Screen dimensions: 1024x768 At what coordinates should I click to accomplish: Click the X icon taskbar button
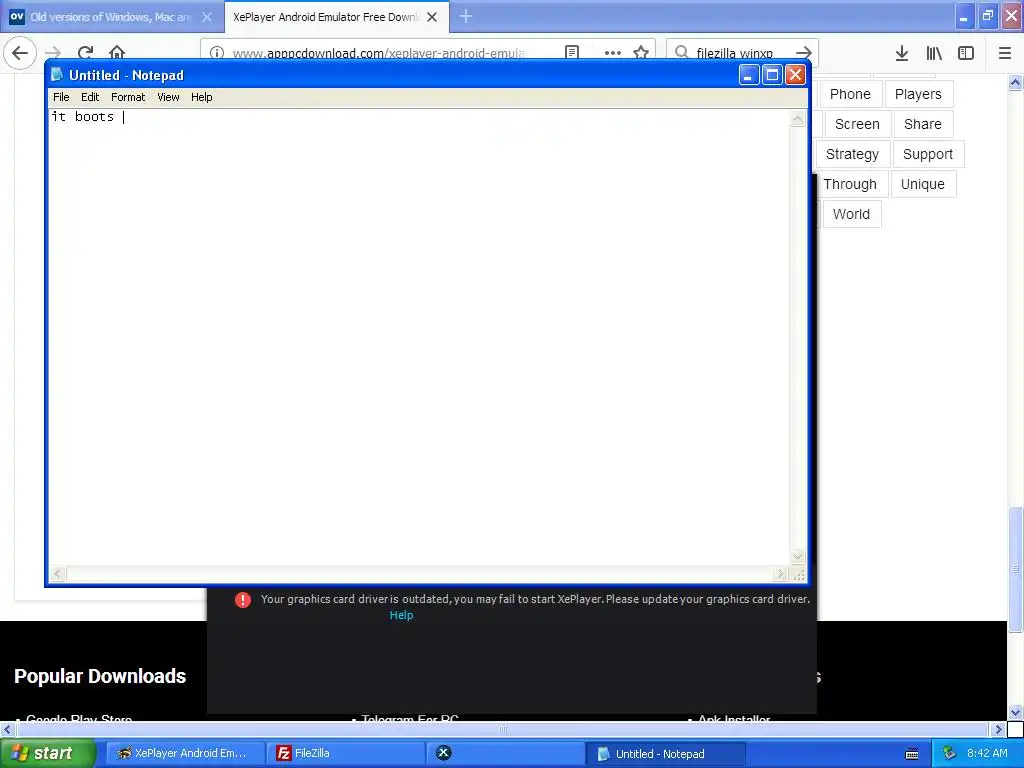(506, 753)
